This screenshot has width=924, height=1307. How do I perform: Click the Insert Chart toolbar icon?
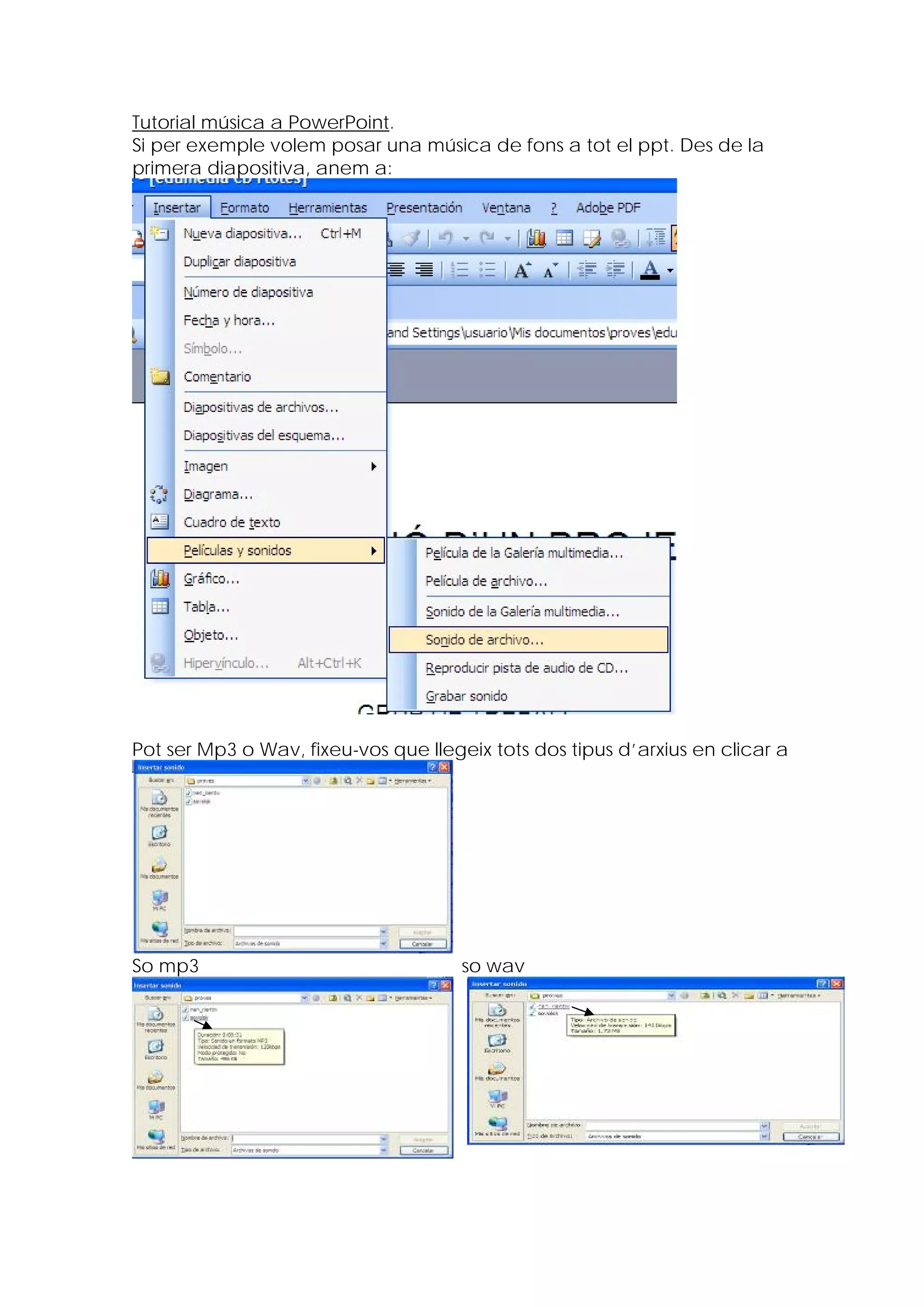(x=536, y=239)
